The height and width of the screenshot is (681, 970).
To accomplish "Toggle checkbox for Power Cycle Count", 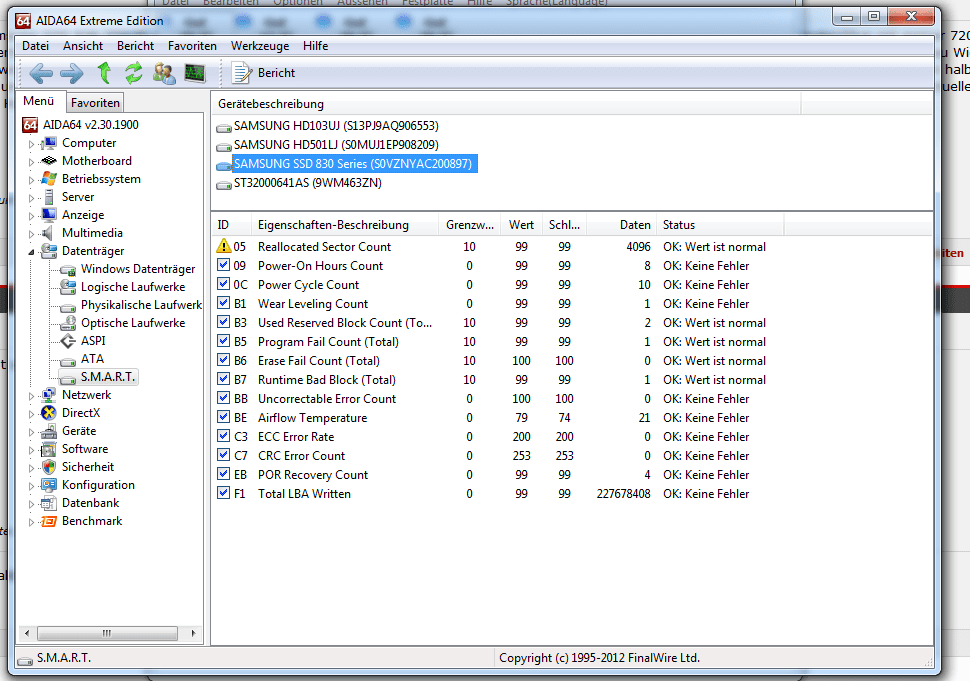I will (x=223, y=285).
